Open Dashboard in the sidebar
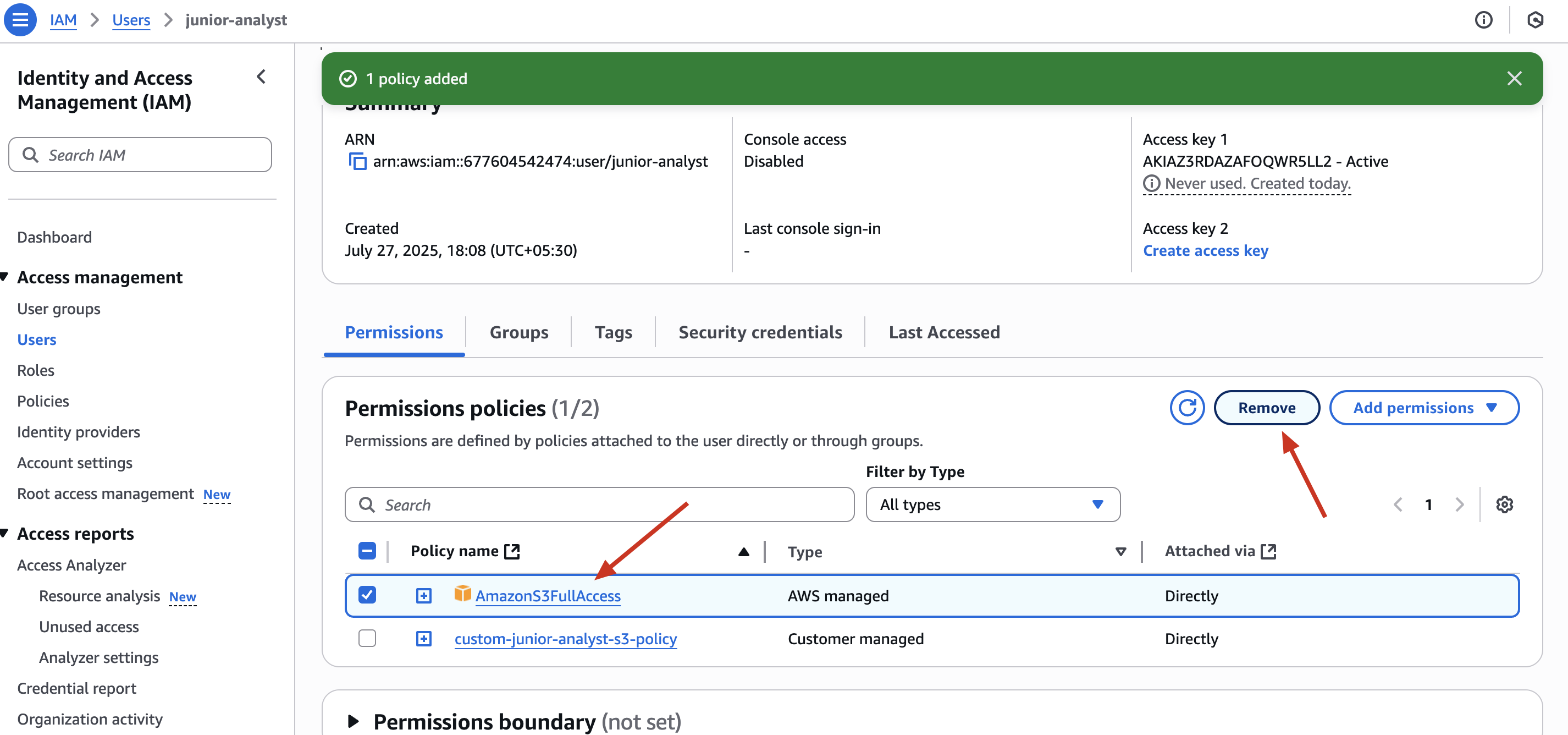Viewport: 1568px width, 735px height. (54, 237)
